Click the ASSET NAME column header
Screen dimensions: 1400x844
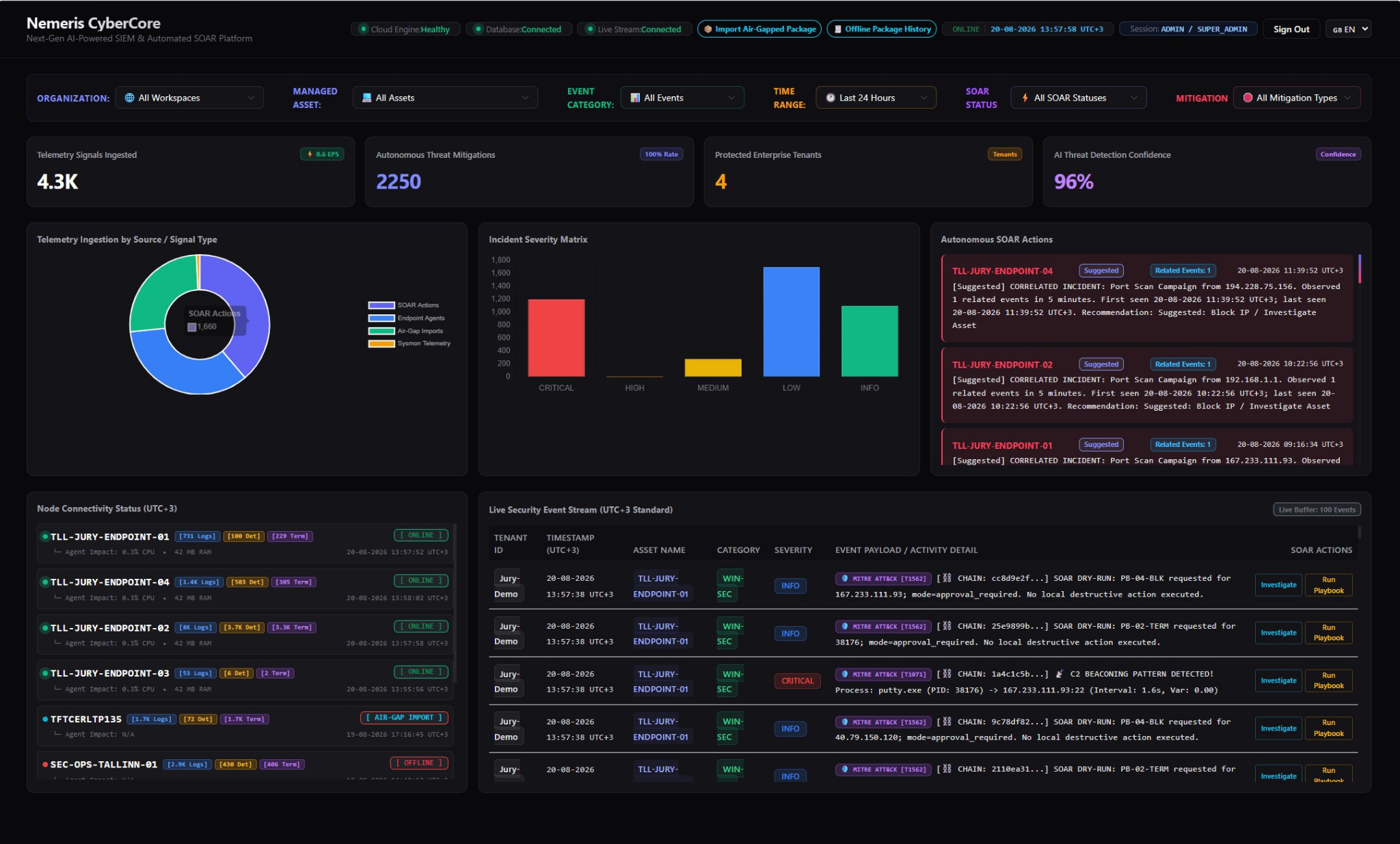tap(659, 550)
